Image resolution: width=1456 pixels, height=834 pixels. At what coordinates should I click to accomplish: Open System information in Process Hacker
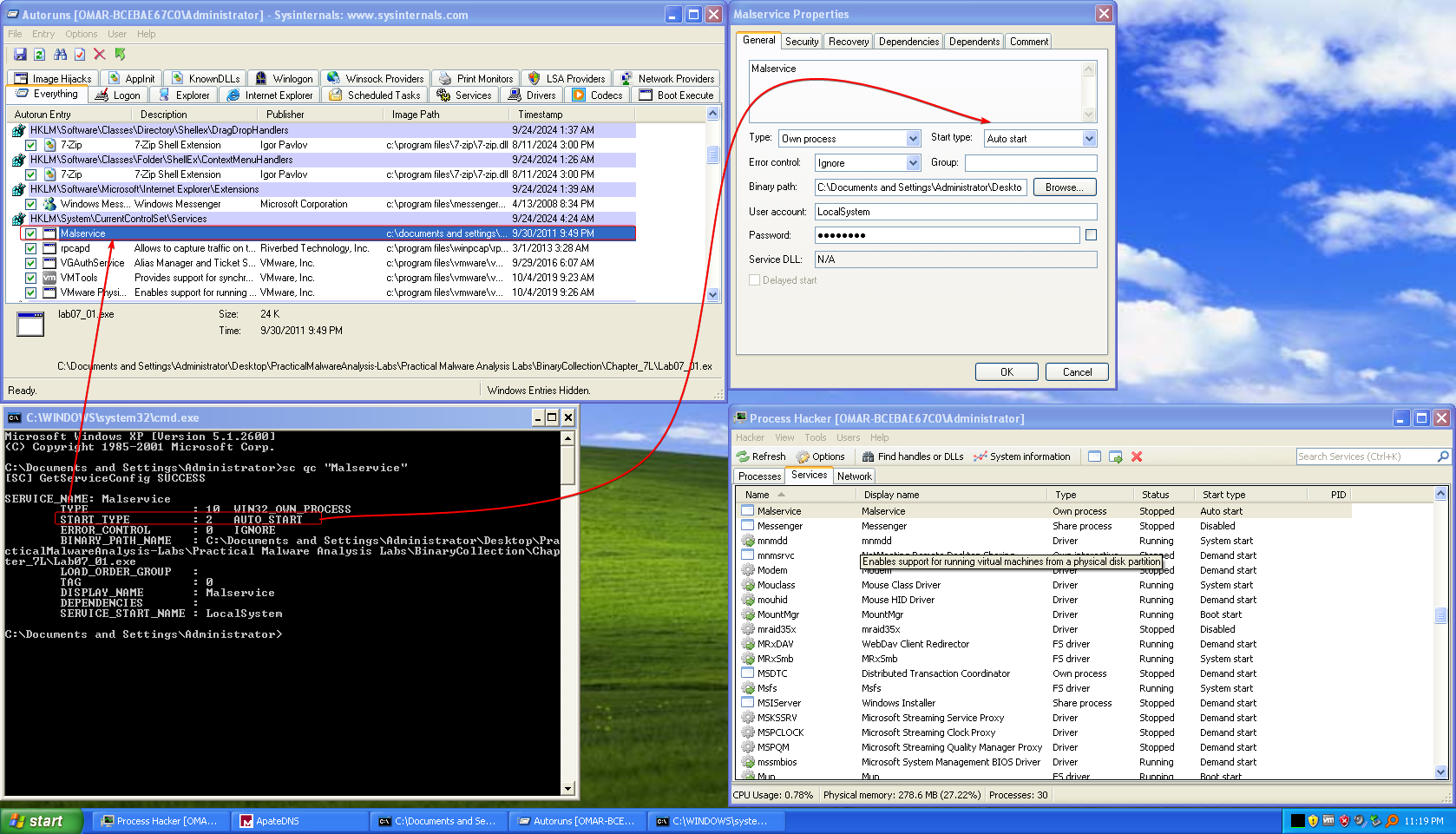click(x=1022, y=456)
